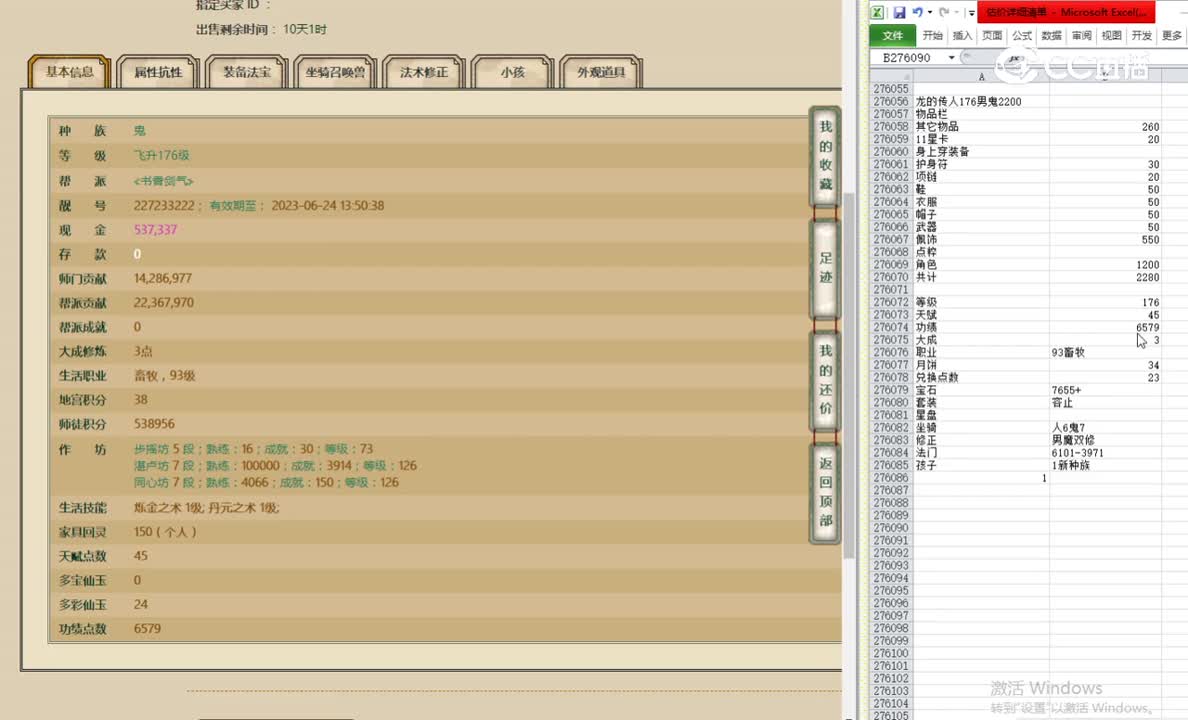1188x720 pixels.
Task: Save the workbook with the floppy-disk icon
Action: pos(899,12)
